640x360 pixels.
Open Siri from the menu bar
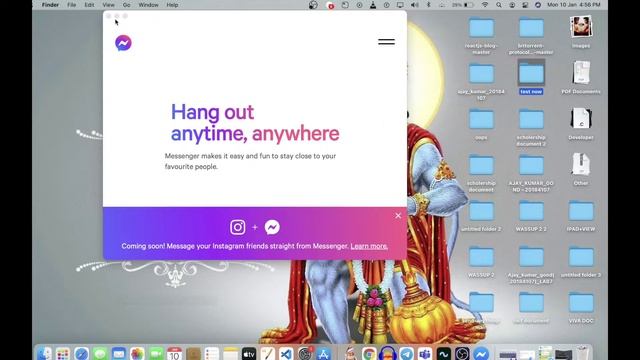pyautogui.click(x=538, y=5)
